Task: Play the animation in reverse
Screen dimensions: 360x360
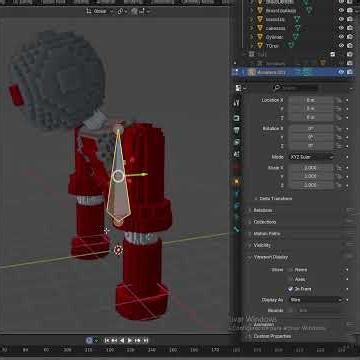Action: 122,340
